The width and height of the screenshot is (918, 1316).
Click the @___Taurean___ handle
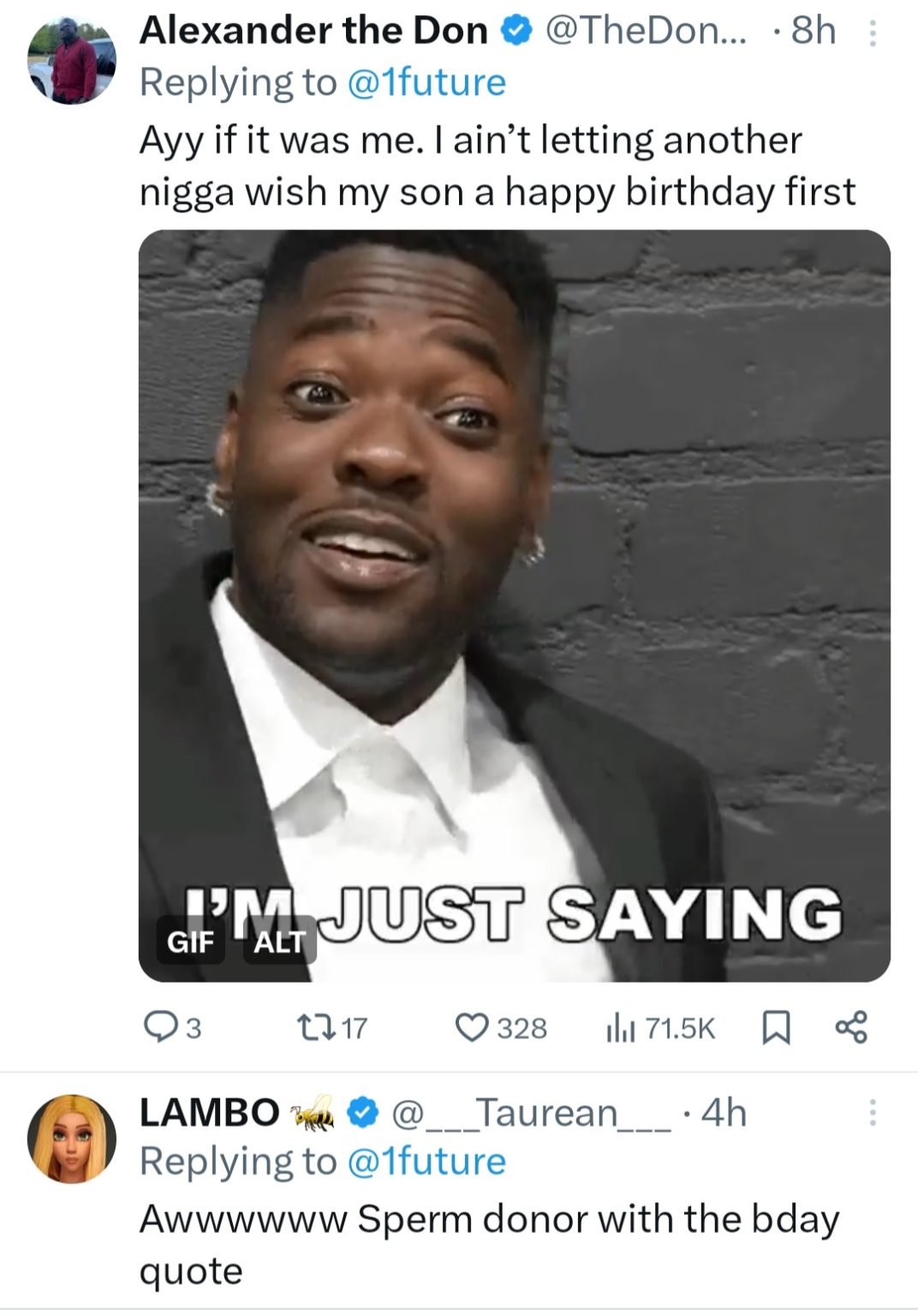531,1113
